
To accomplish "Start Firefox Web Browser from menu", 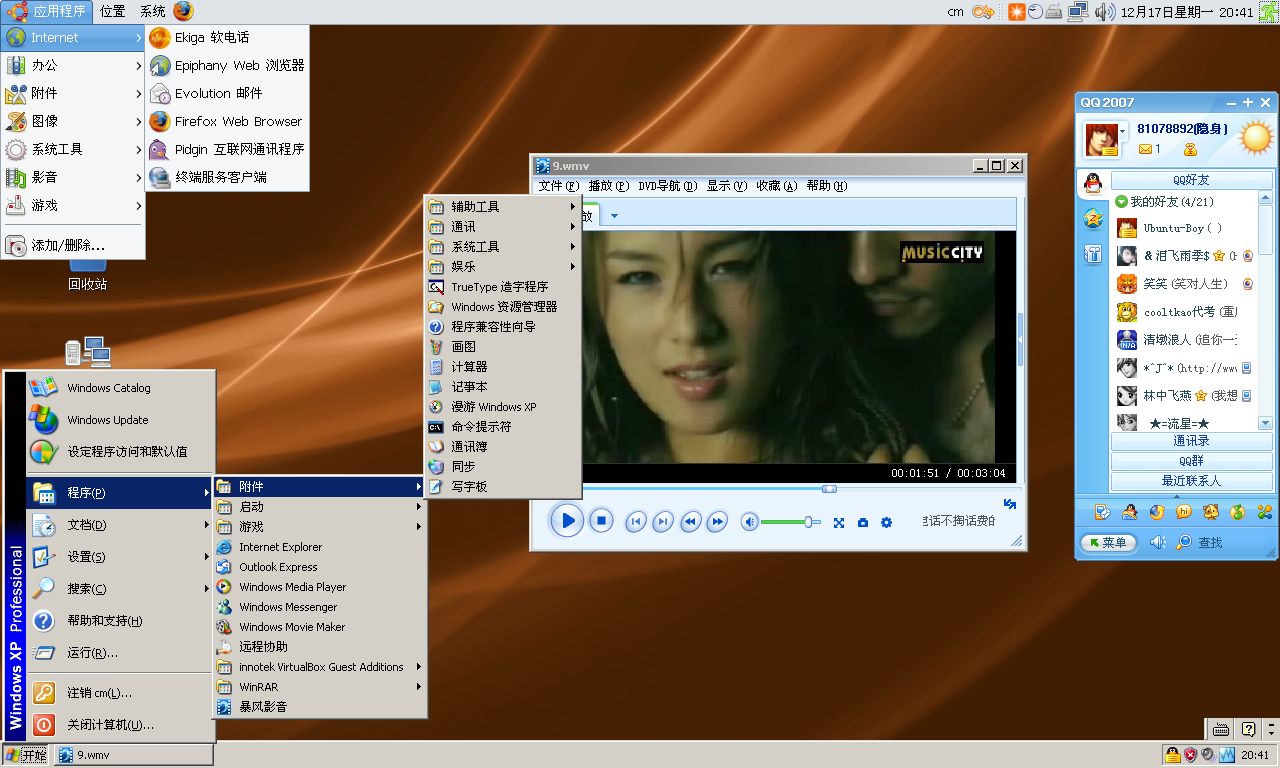I will [228, 121].
